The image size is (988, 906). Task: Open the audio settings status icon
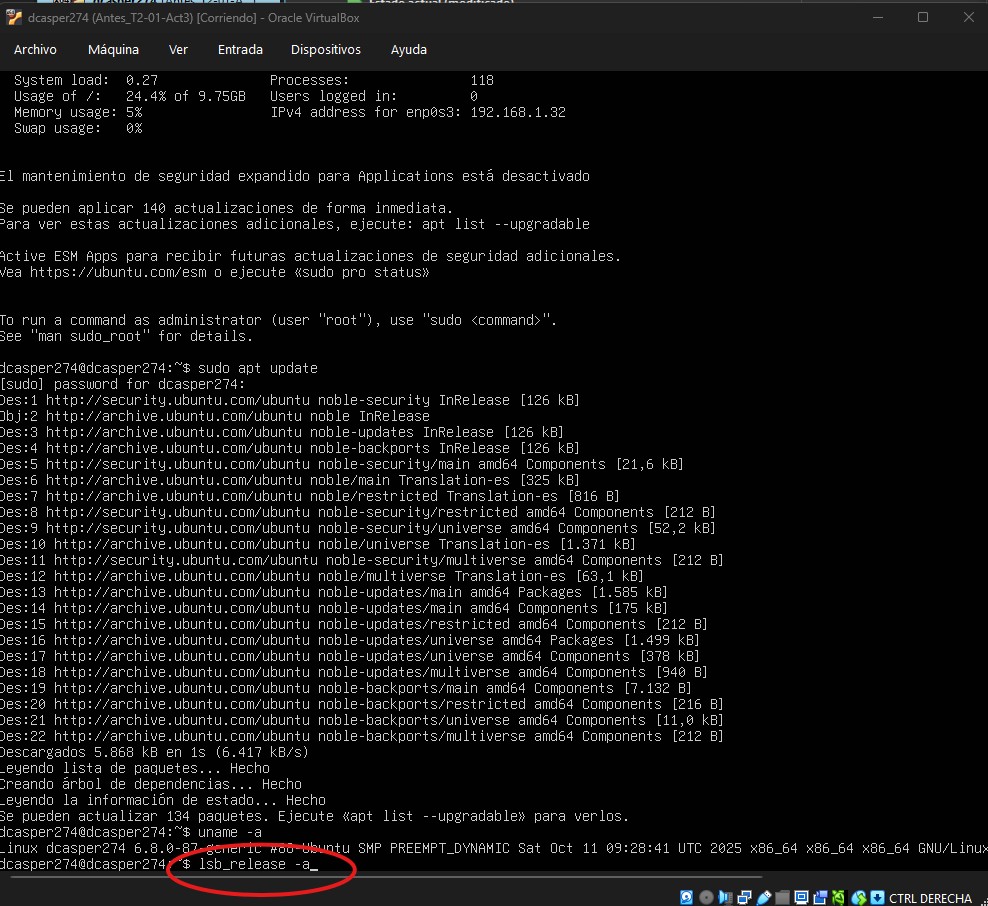(x=725, y=897)
